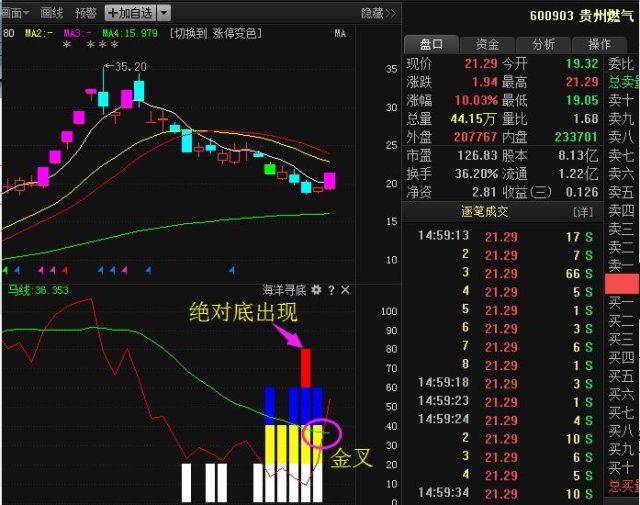Viewport: 640px width, 505px height.
Task: Expand the 加自选 dropdown arrow
Action: coord(164,13)
